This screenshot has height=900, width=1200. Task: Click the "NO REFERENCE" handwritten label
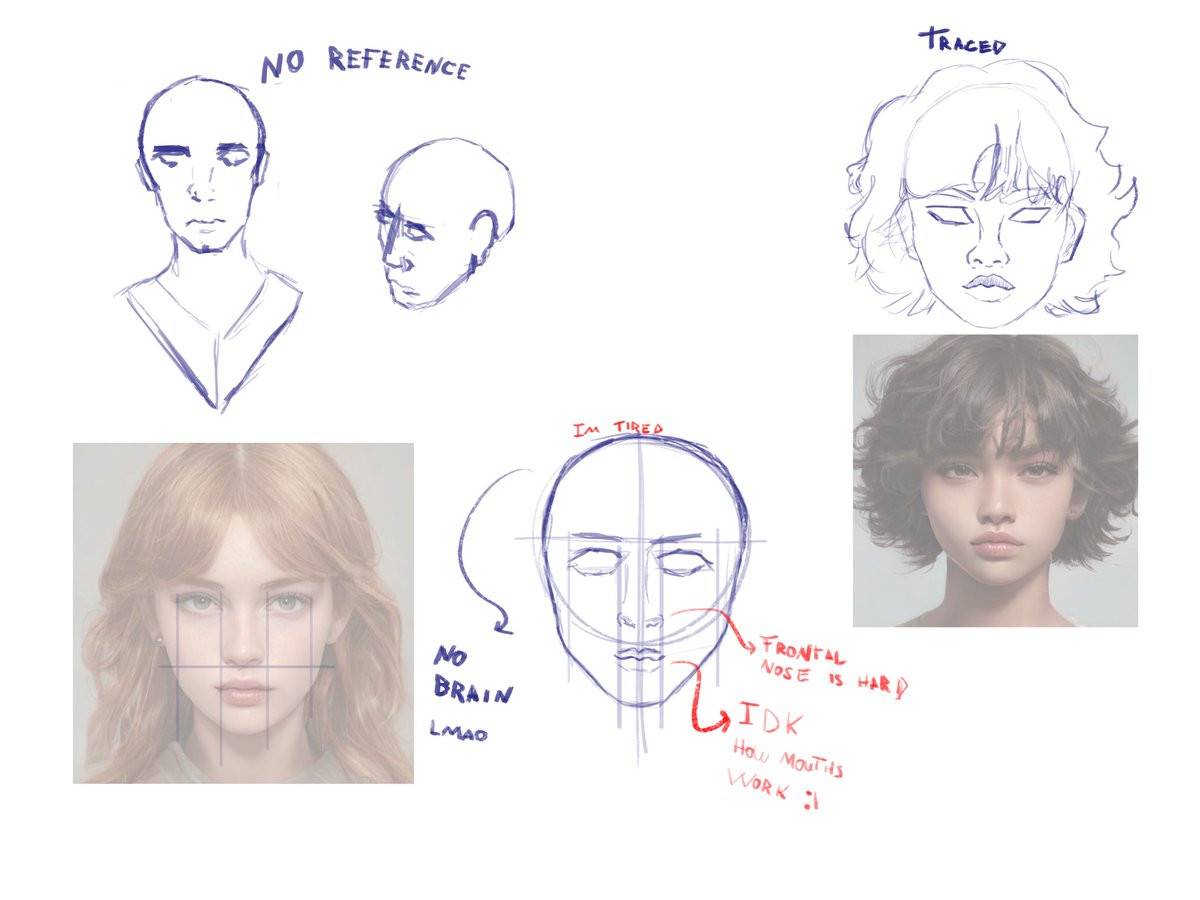pyautogui.click(x=365, y=64)
